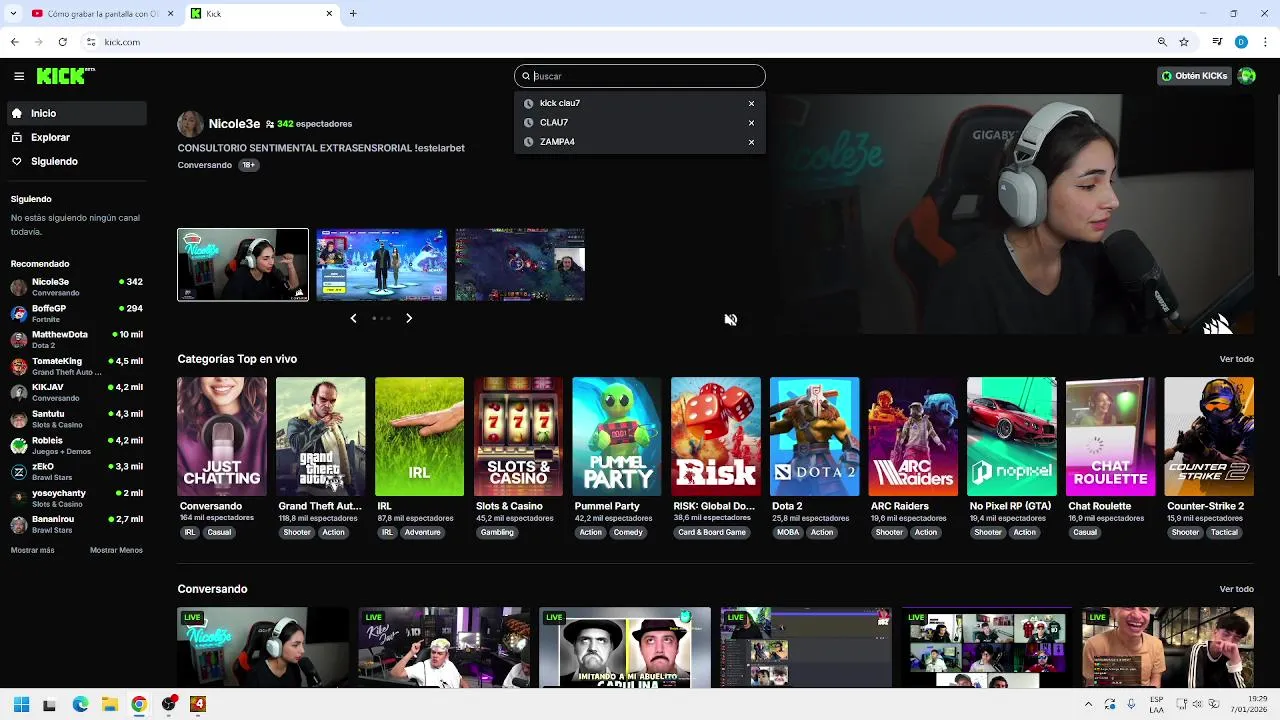Select Nicole3e featured carousel thumbnail
The height and width of the screenshot is (720, 1280).
(243, 265)
